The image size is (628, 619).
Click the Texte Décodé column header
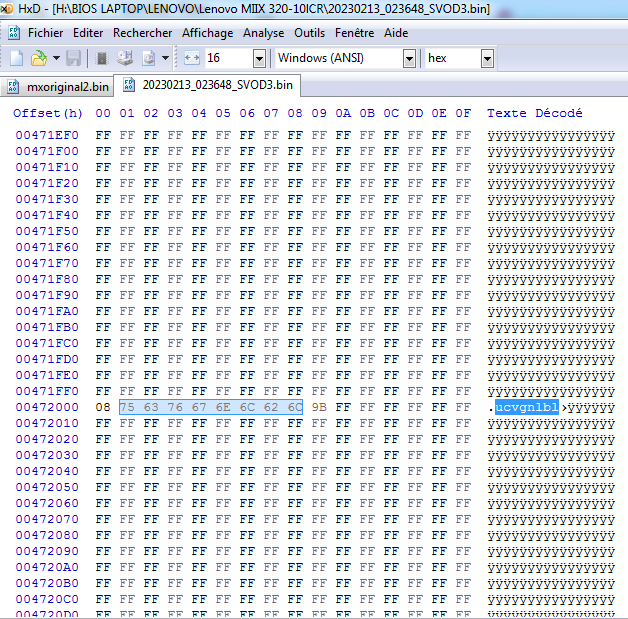tap(535, 113)
